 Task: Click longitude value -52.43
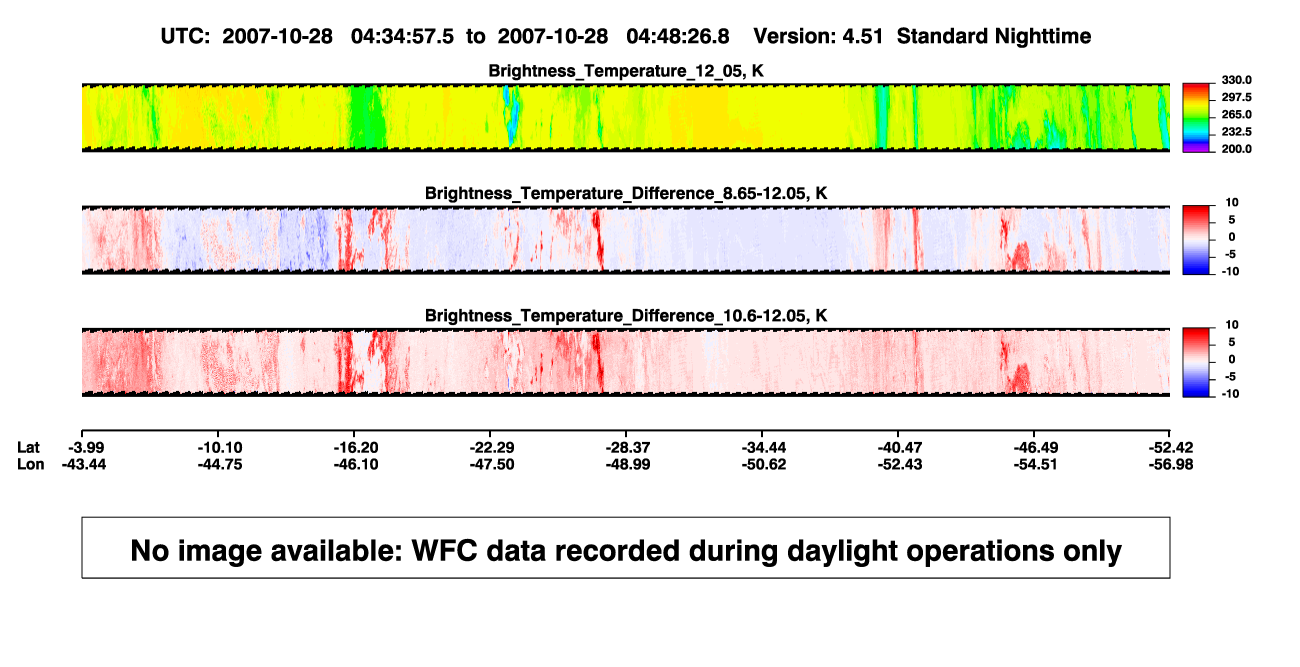[899, 464]
